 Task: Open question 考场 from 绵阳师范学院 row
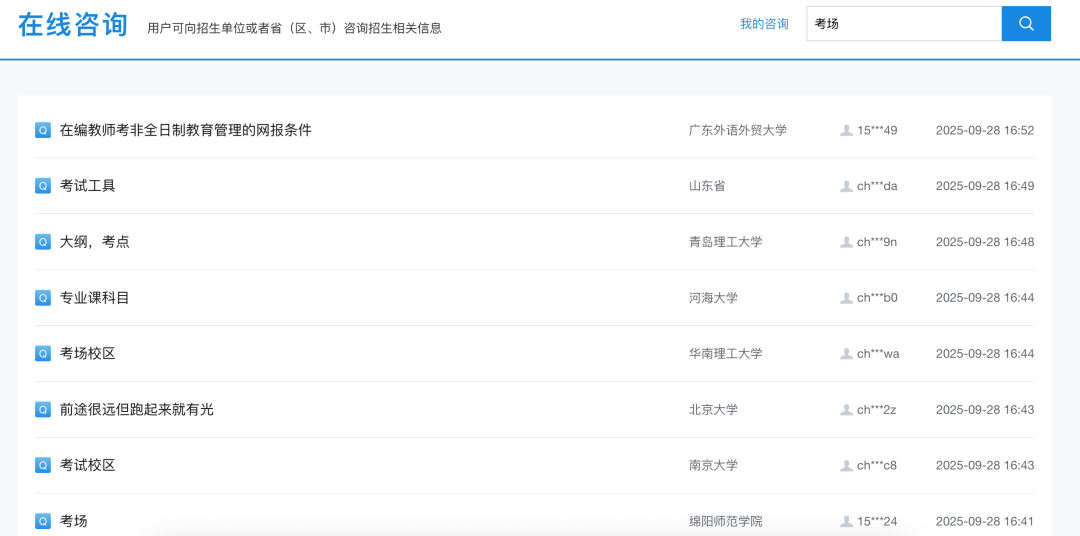(x=74, y=521)
